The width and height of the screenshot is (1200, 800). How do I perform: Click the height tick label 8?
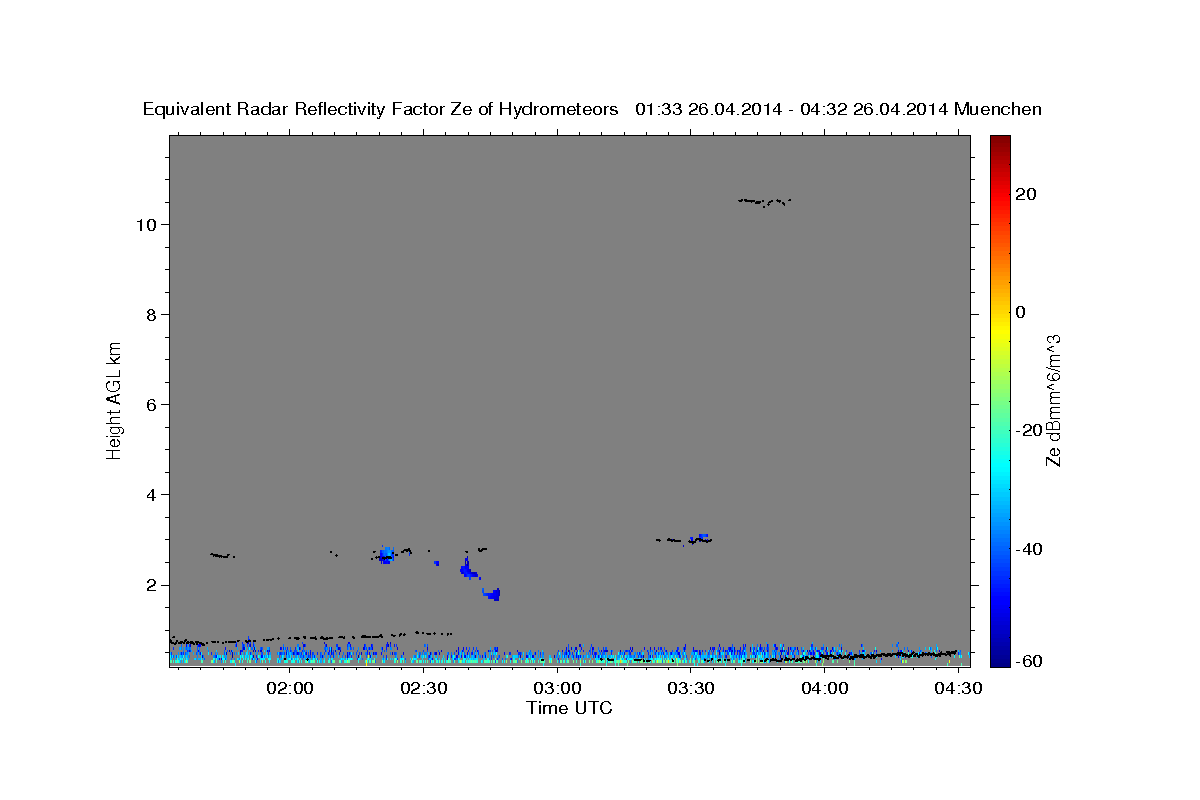153,315
